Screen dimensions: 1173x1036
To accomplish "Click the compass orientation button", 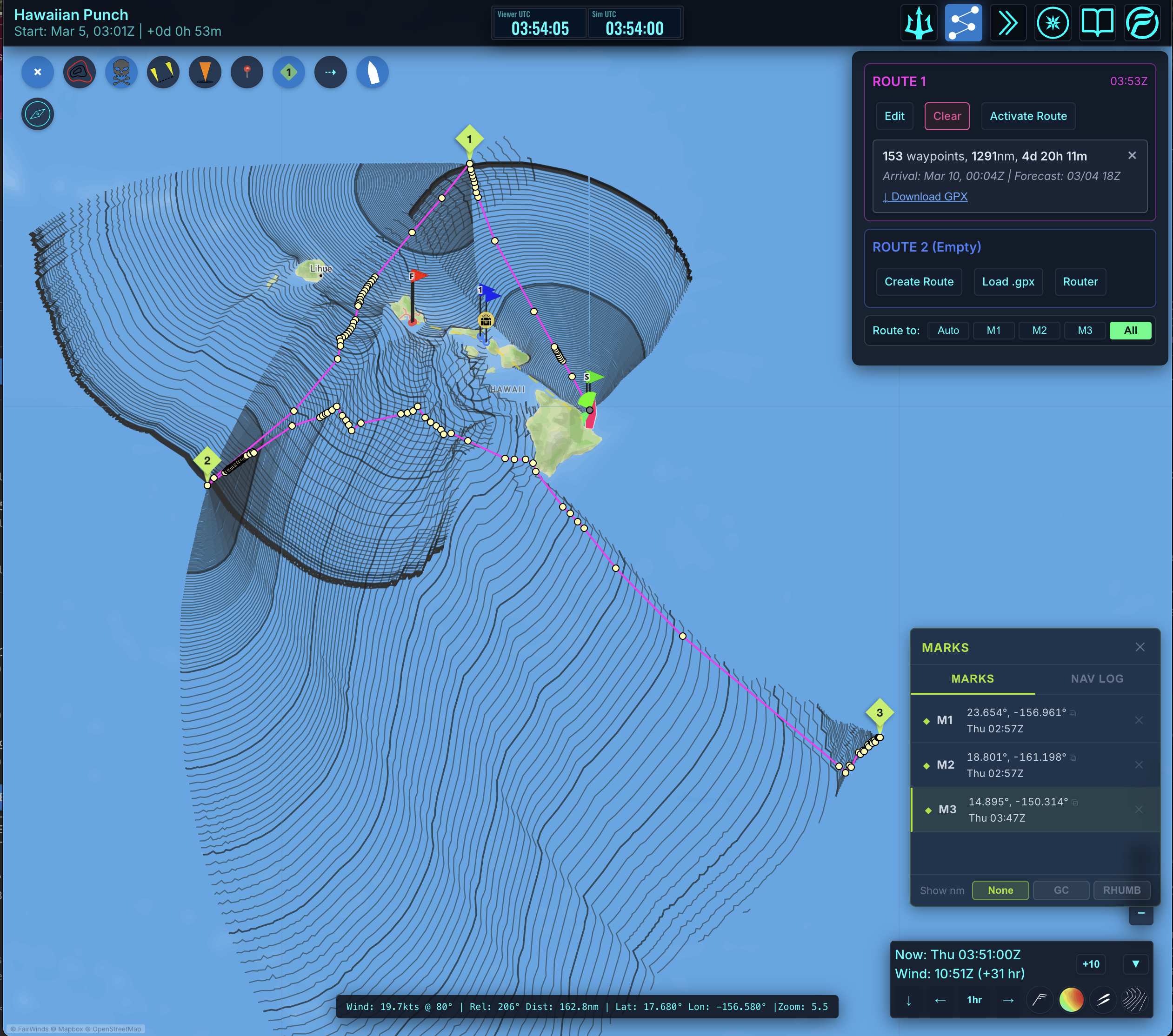I will (37, 114).
